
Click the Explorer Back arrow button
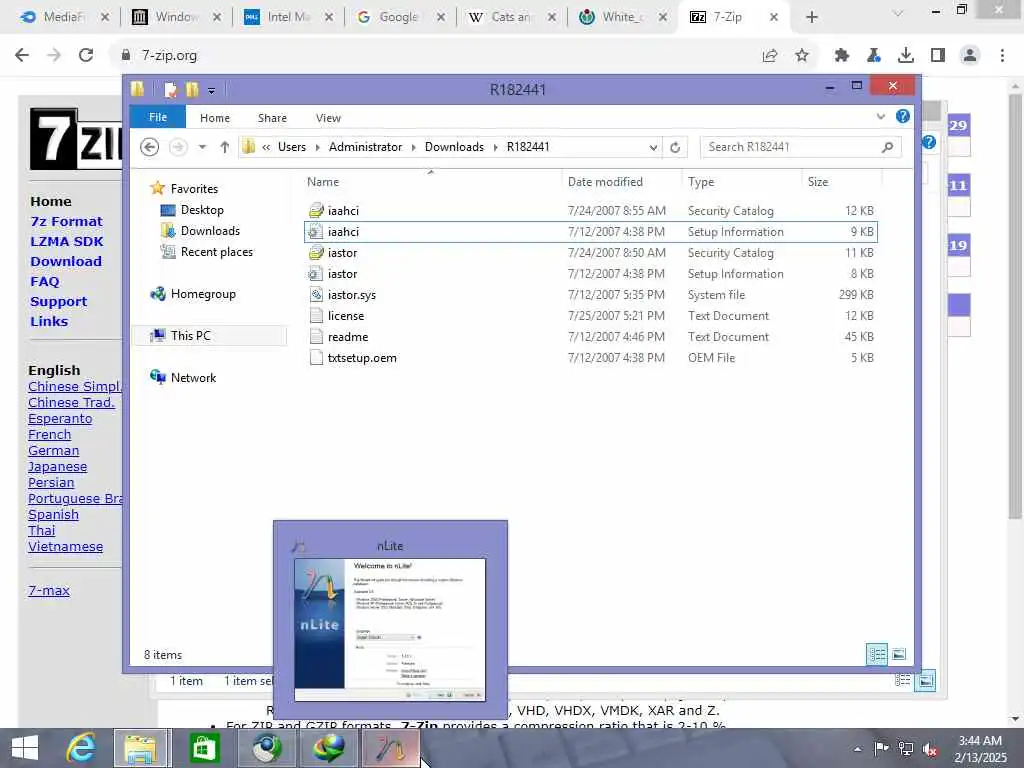(150, 147)
